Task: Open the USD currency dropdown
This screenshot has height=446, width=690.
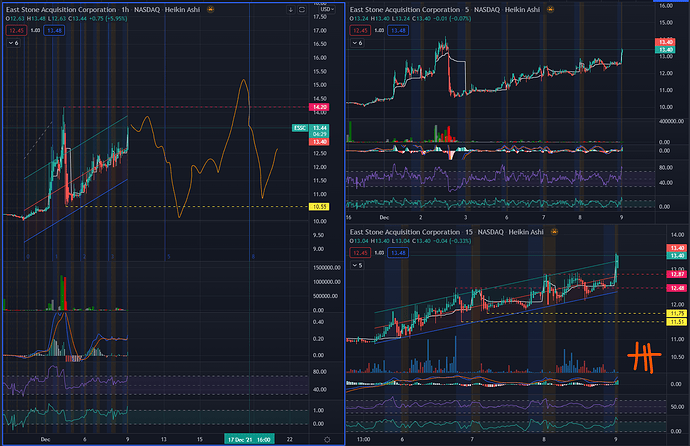Action: [x=327, y=9]
